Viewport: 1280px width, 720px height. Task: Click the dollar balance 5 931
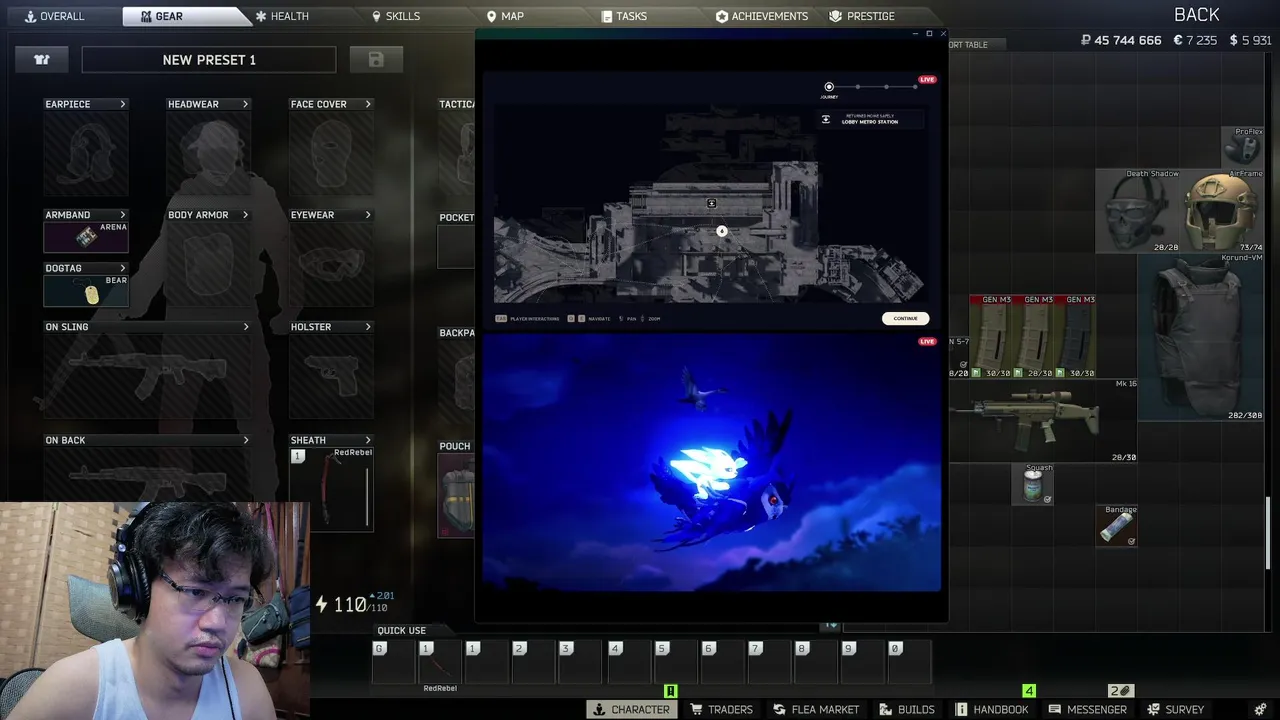(1250, 41)
